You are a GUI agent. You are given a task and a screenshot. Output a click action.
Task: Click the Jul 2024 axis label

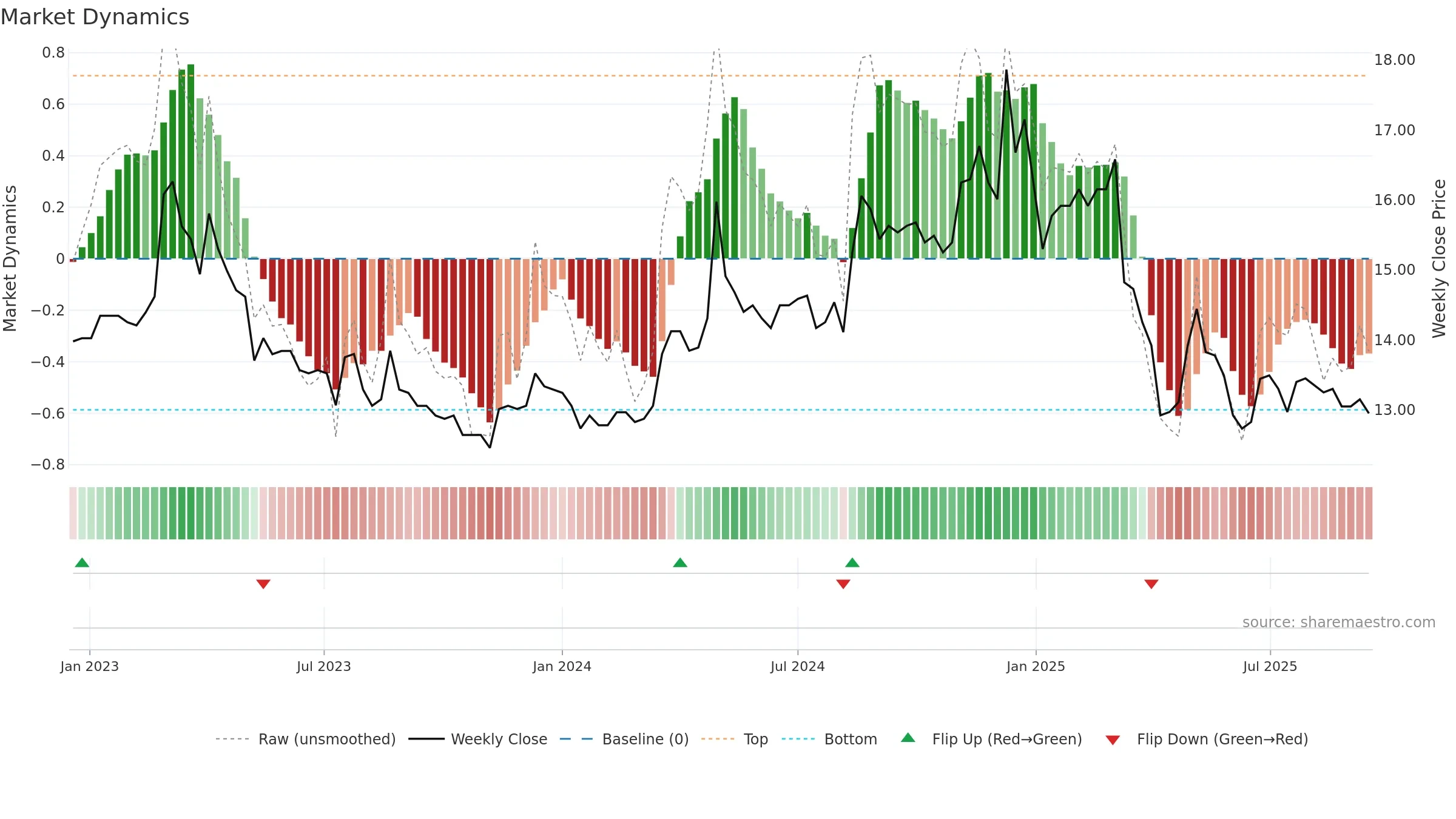pos(798,666)
